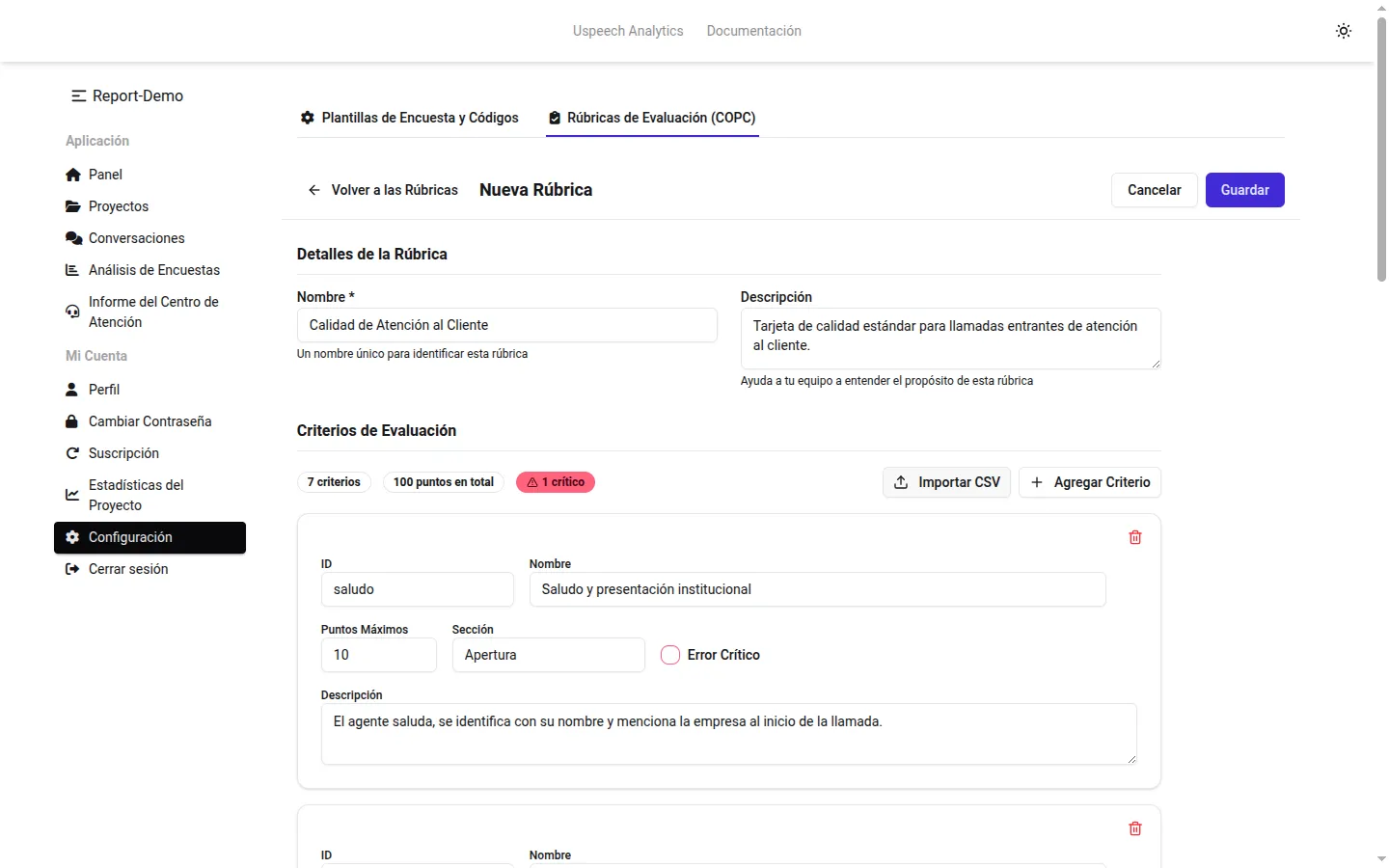
Task: Click the headset icon for Informe del Centro
Action: (x=72, y=312)
